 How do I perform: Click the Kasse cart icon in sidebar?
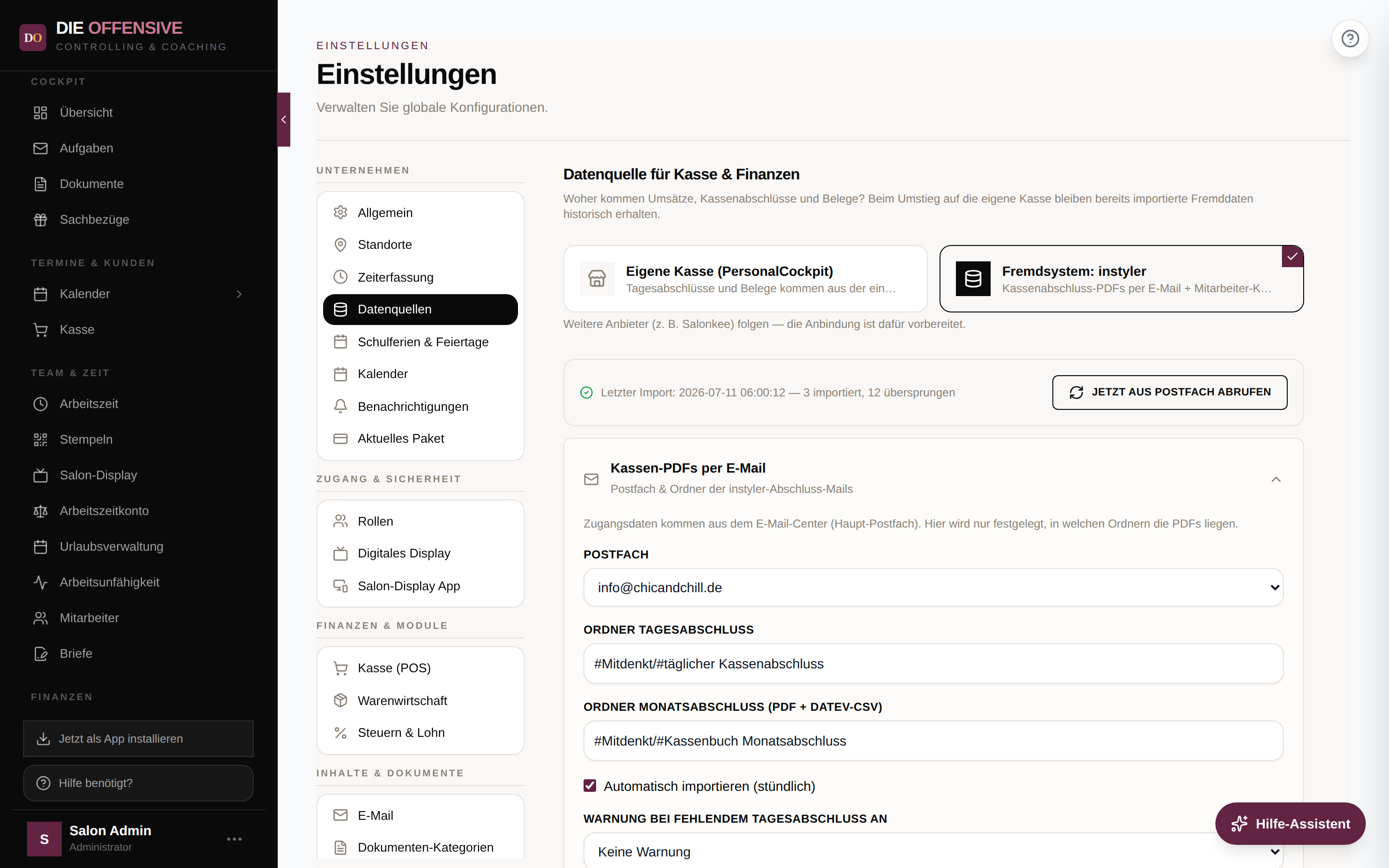[40, 329]
